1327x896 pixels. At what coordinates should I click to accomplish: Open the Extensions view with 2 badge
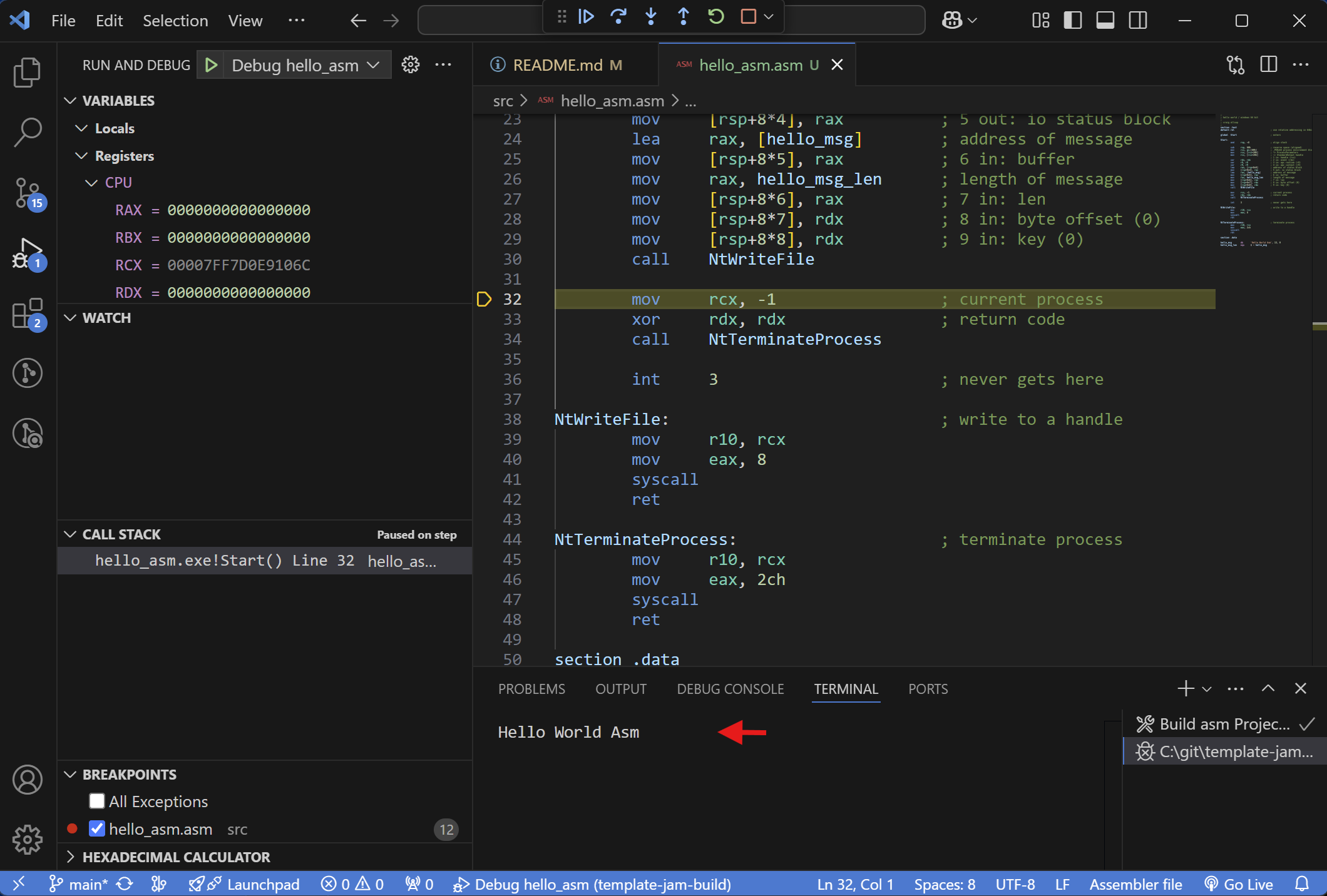coord(29,313)
